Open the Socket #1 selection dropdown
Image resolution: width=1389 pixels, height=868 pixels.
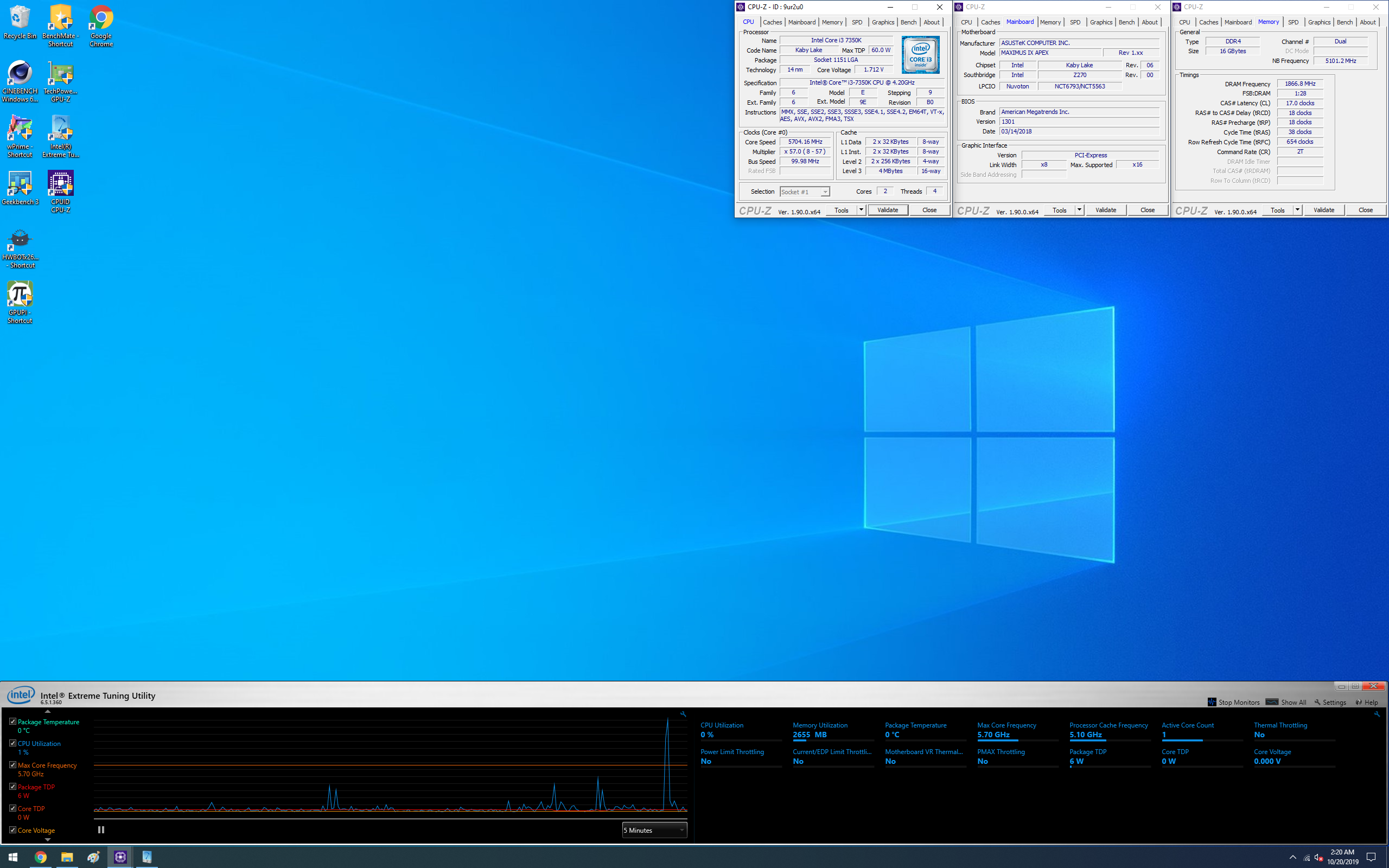coord(805,192)
